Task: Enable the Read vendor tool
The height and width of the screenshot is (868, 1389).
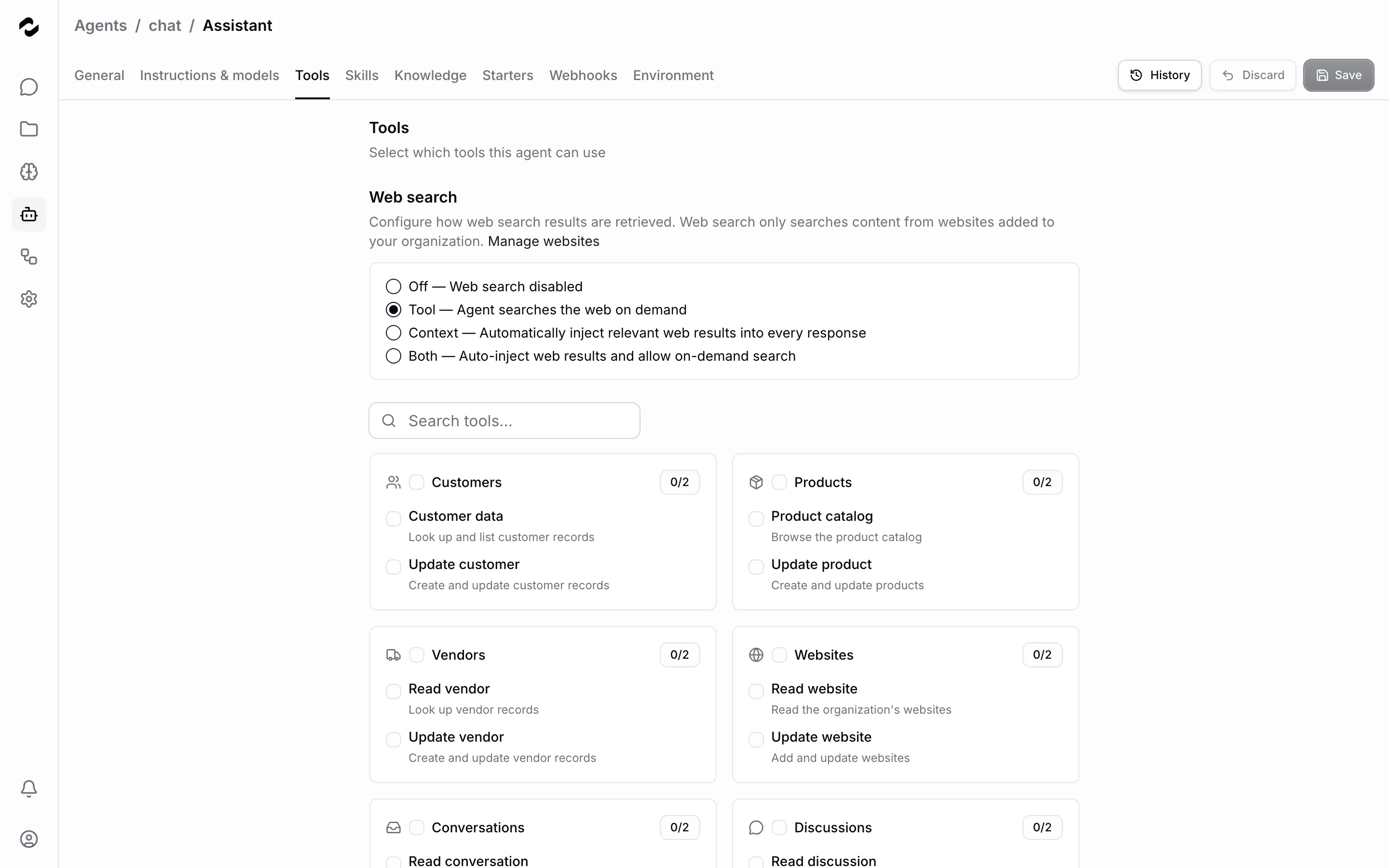Action: (x=393, y=692)
